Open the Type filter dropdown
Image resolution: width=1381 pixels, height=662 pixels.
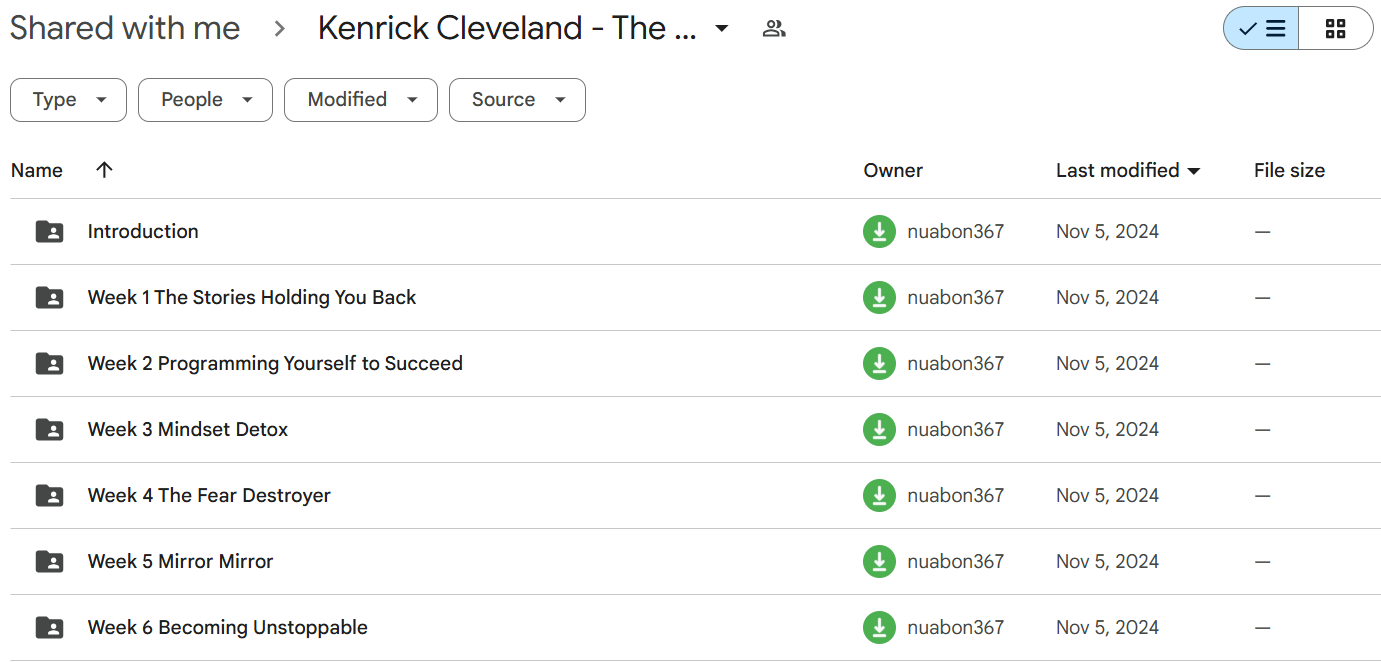(x=68, y=100)
